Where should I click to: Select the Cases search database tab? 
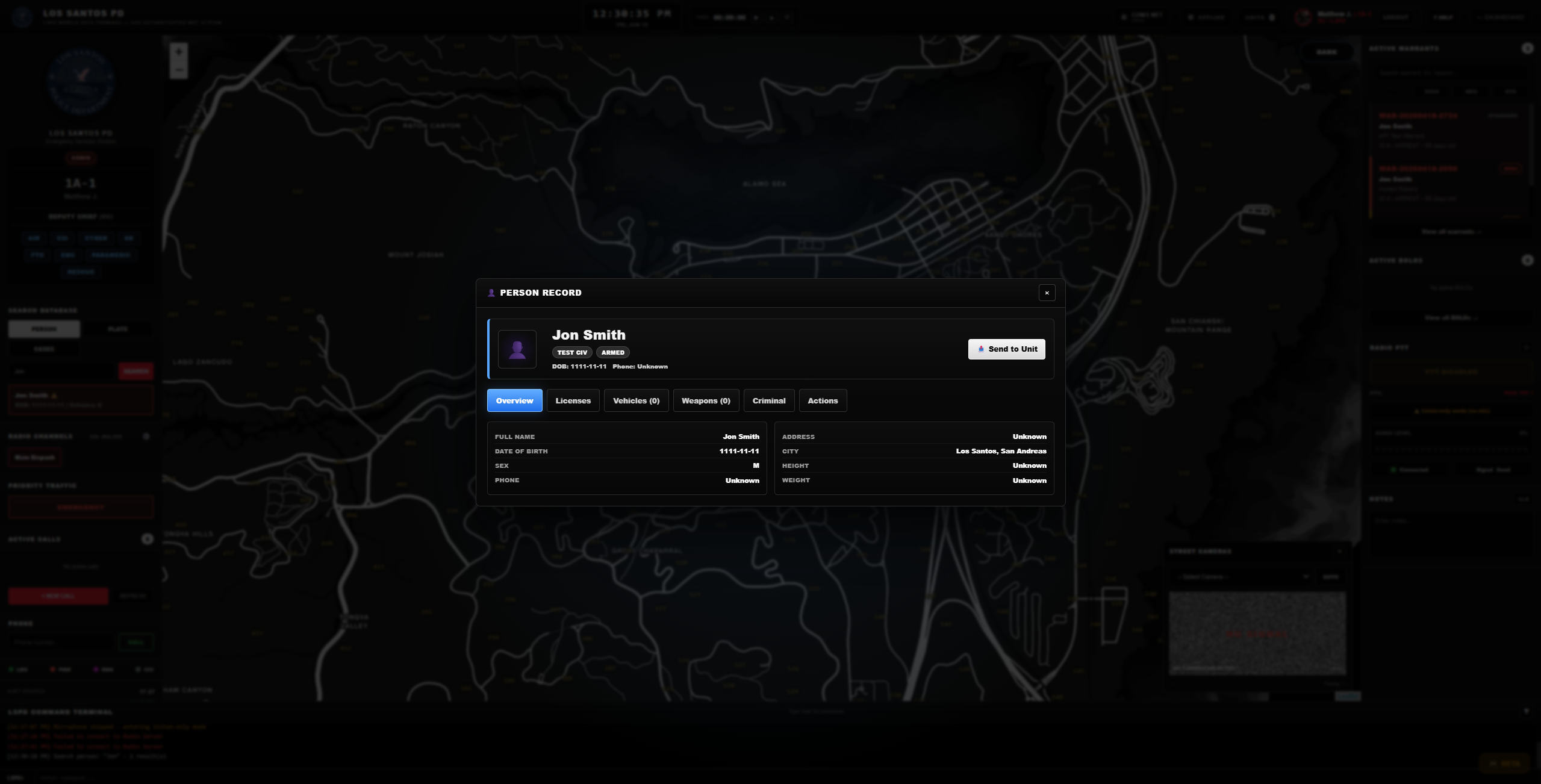(44, 349)
